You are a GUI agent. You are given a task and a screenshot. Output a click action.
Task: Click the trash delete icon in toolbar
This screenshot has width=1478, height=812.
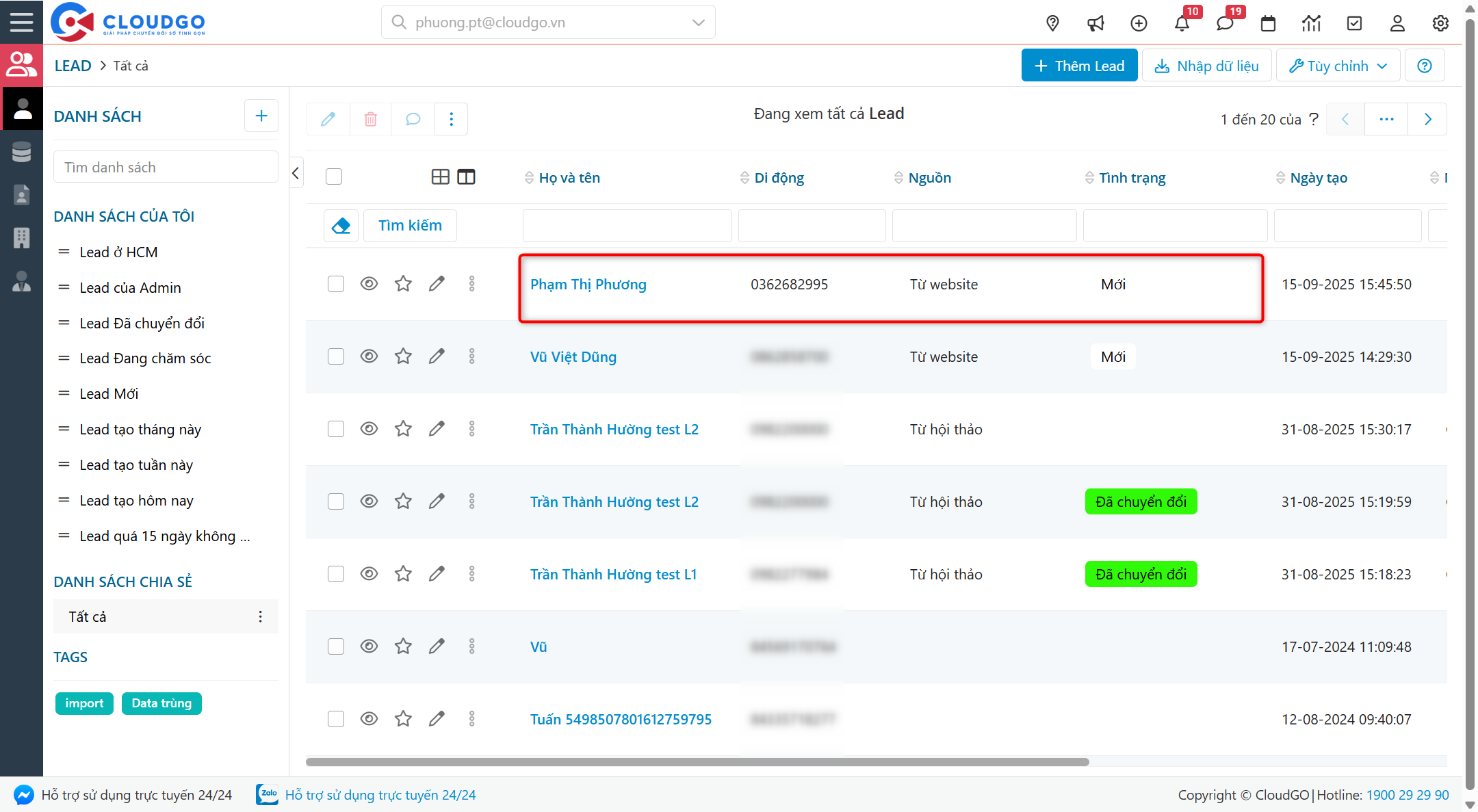[x=370, y=119]
